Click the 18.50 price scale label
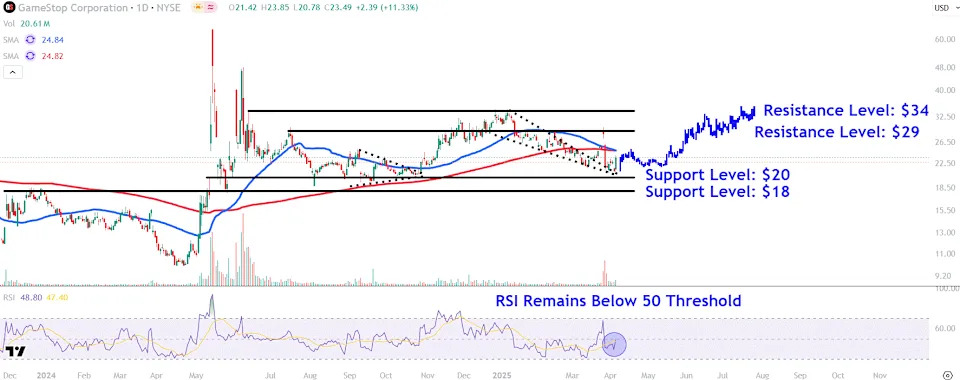Viewport: 960px width, 380px height. (946, 188)
